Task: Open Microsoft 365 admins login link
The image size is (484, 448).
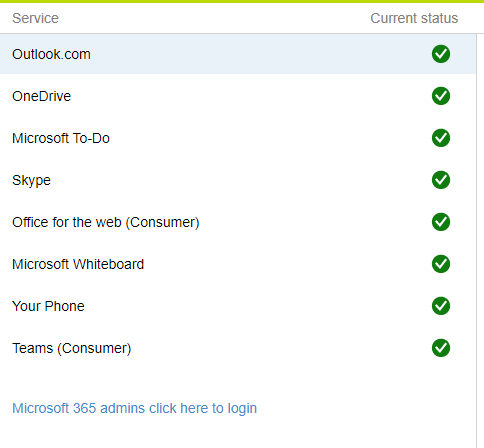Action: coord(134,408)
